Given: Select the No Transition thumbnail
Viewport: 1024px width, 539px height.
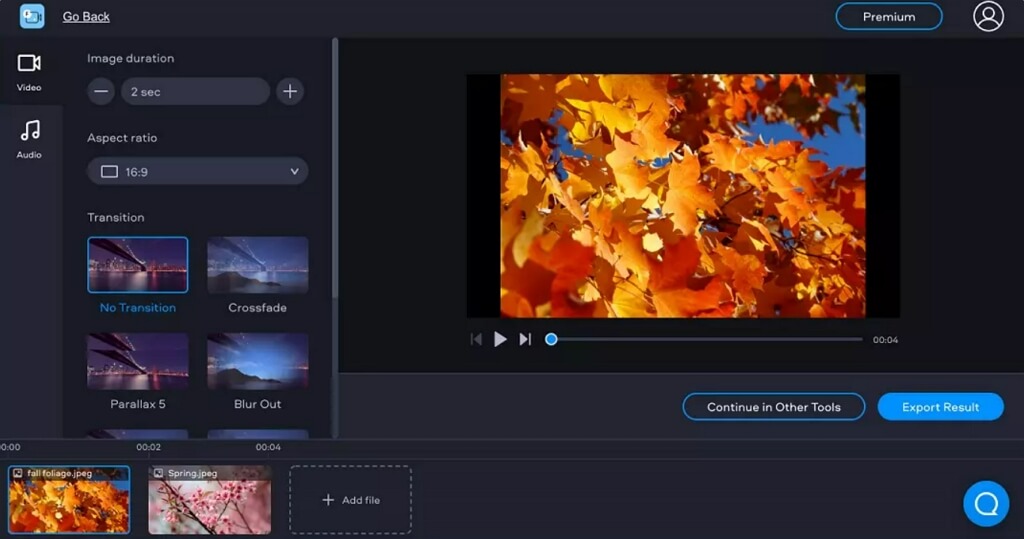Looking at the screenshot, I should tap(138, 265).
